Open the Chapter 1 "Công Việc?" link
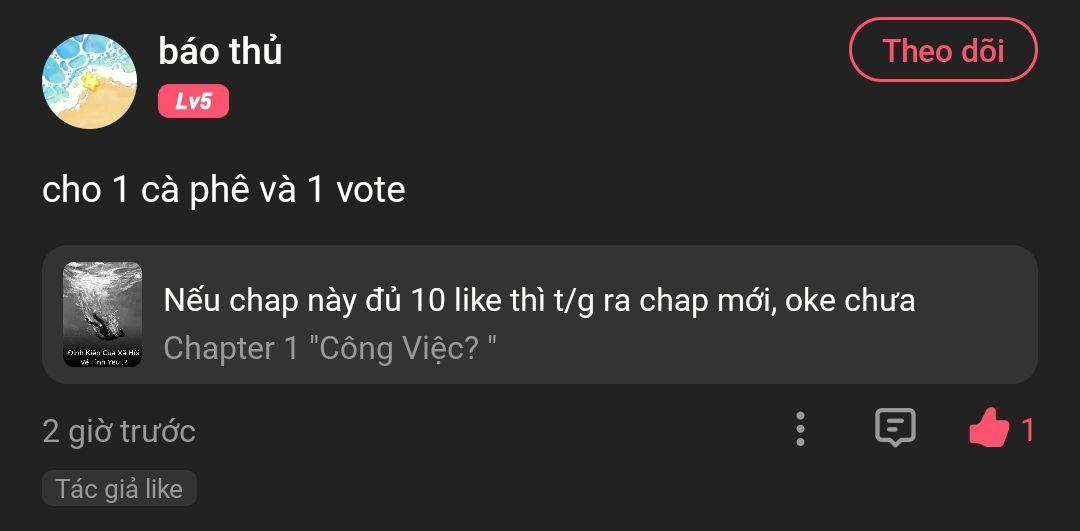 pyautogui.click(x=330, y=348)
